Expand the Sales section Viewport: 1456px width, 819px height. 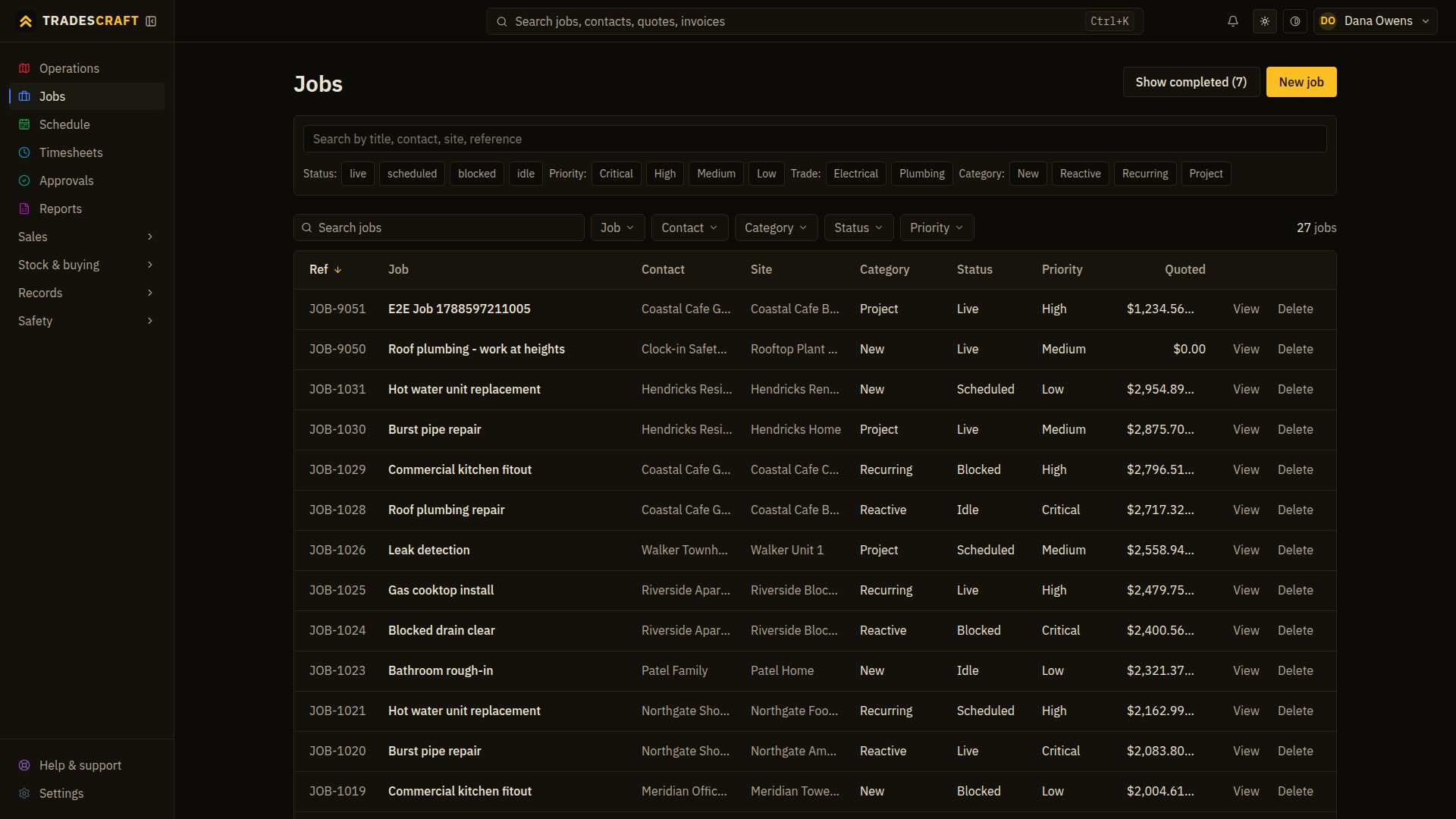(86, 237)
